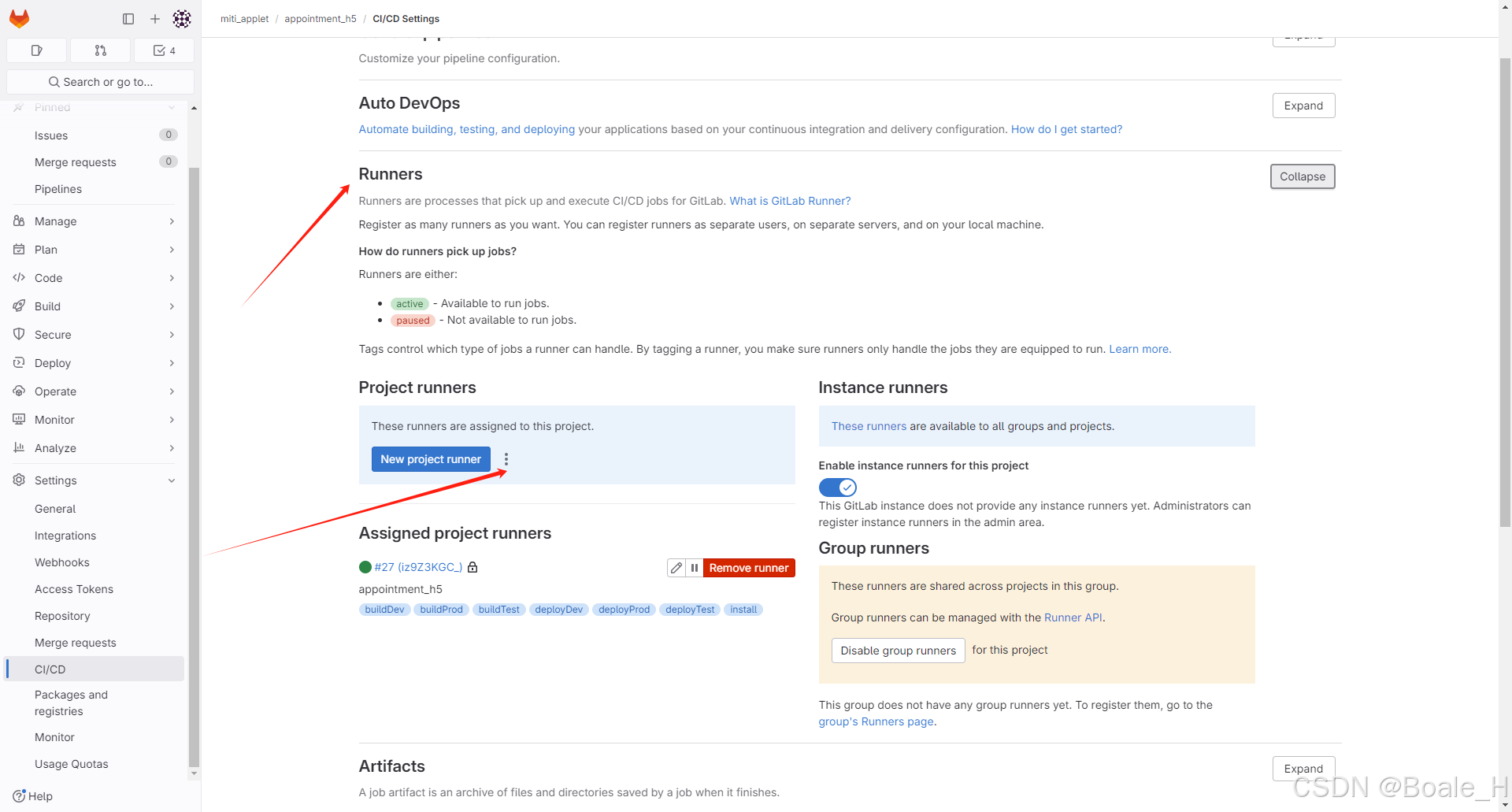1512x812 pixels.
Task: Open Issues in the sidebar
Action: pyautogui.click(x=94, y=135)
